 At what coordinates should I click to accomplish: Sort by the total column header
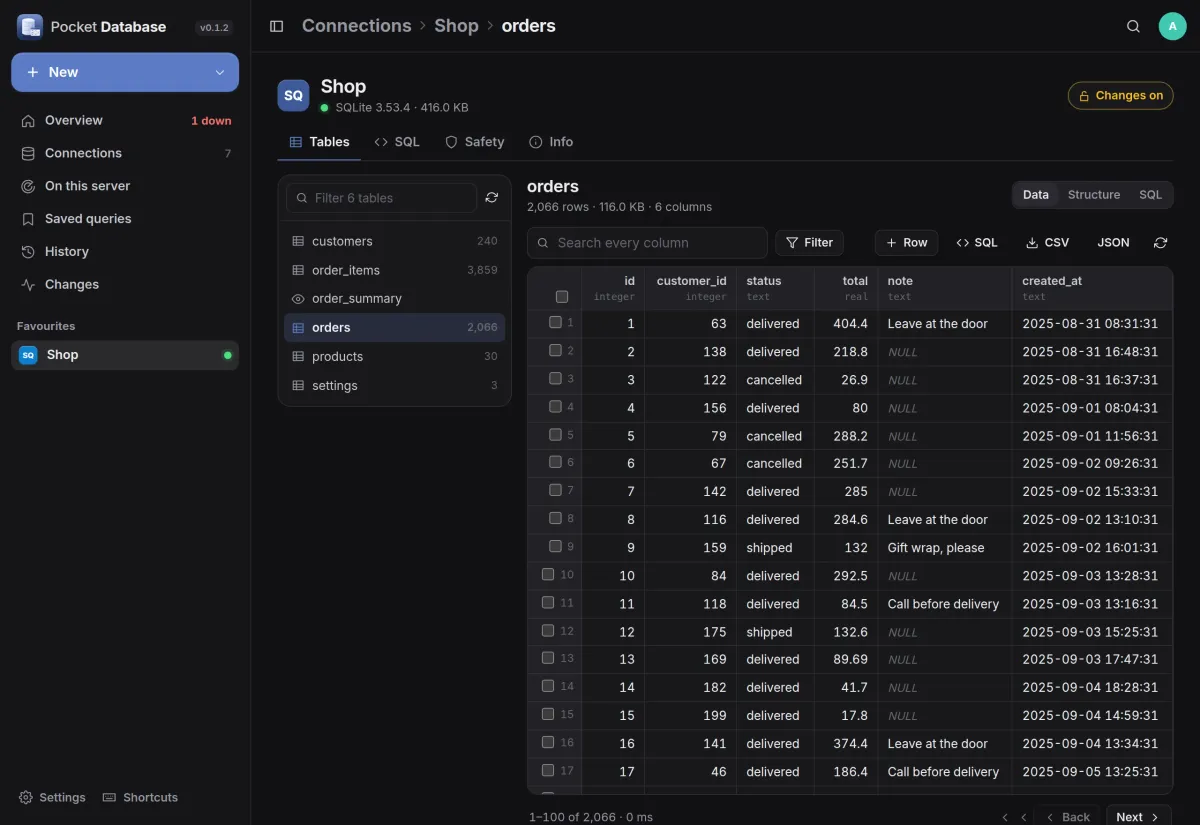pyautogui.click(x=845, y=288)
